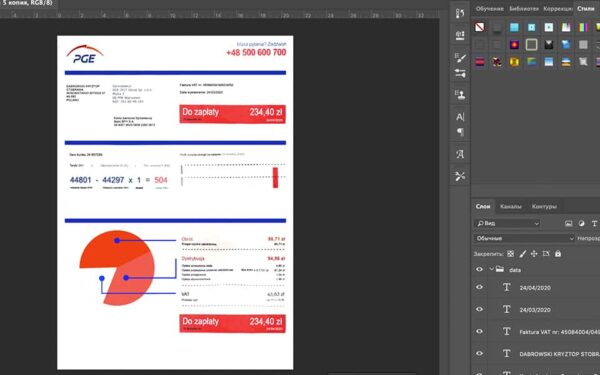The width and height of the screenshot is (600, 375).
Task: Toggle lock position icon
Action: [x=534, y=254]
